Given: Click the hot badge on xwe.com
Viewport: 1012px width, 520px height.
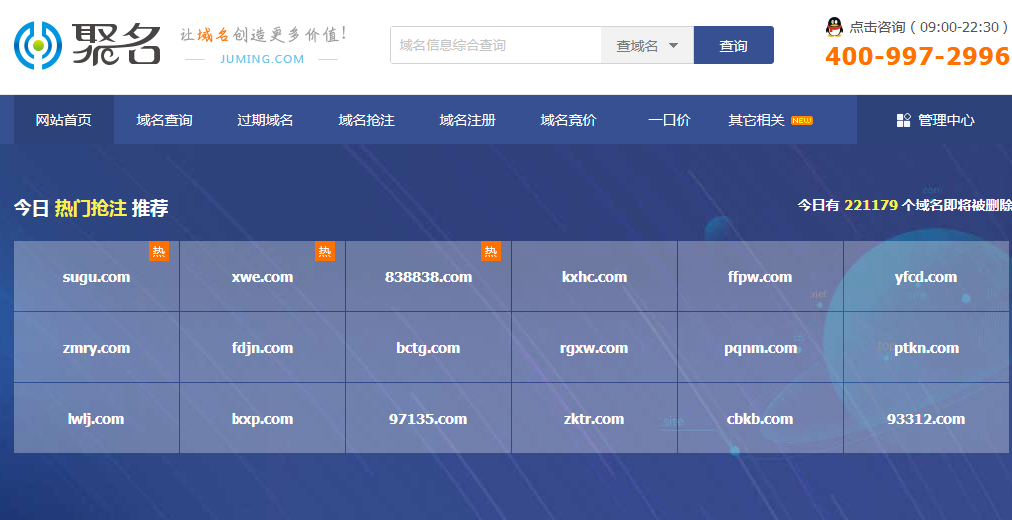Looking at the screenshot, I should [325, 251].
